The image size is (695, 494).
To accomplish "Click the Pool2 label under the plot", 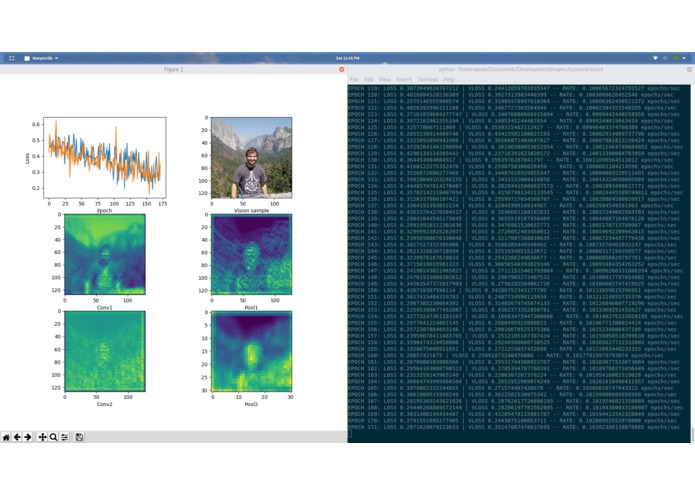I will 251,404.
